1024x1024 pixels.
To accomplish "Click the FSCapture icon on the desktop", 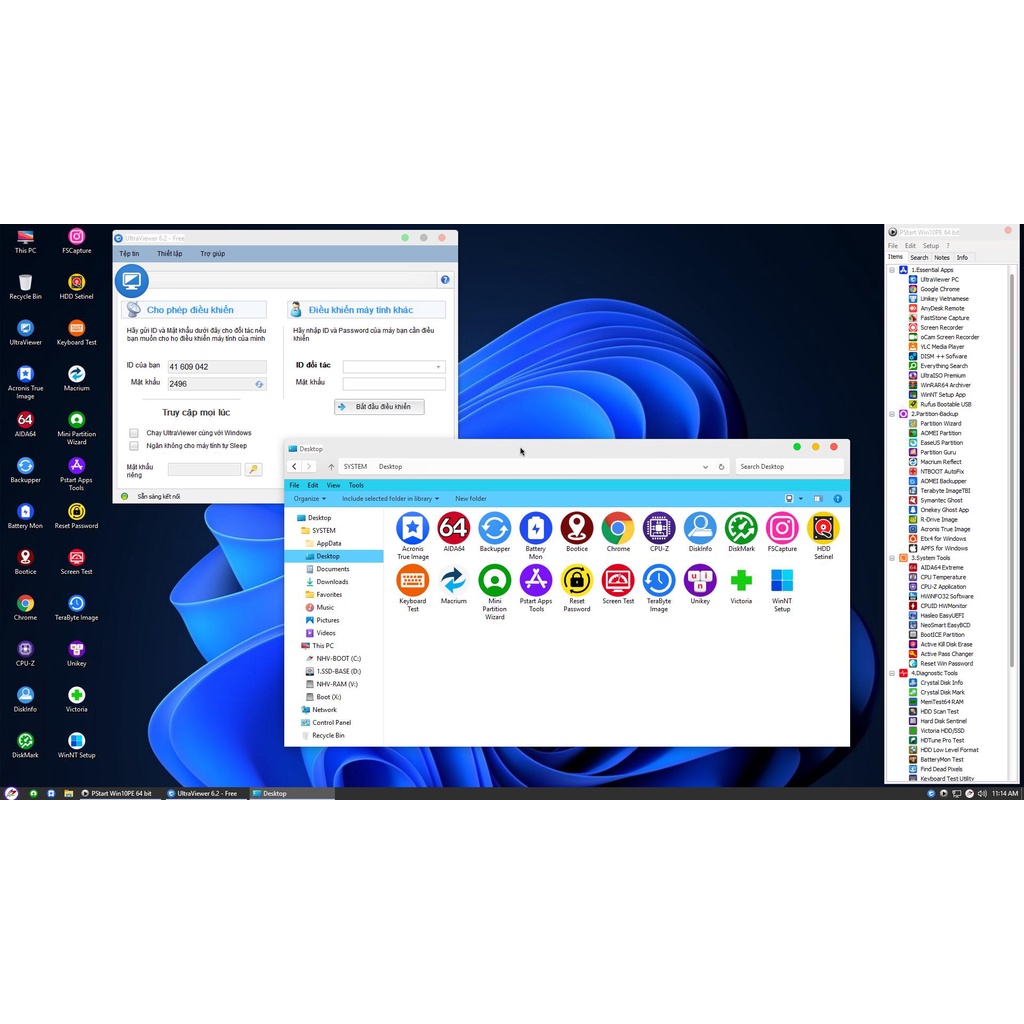I will pyautogui.click(x=77, y=237).
